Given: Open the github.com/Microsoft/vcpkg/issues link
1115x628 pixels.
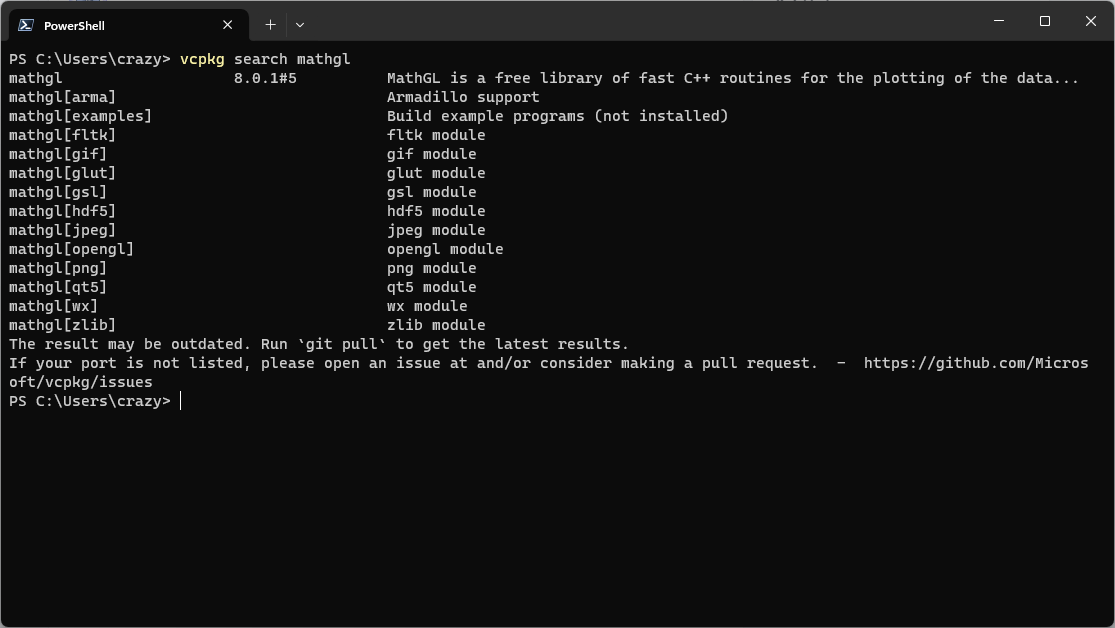Looking at the screenshot, I should point(975,363).
